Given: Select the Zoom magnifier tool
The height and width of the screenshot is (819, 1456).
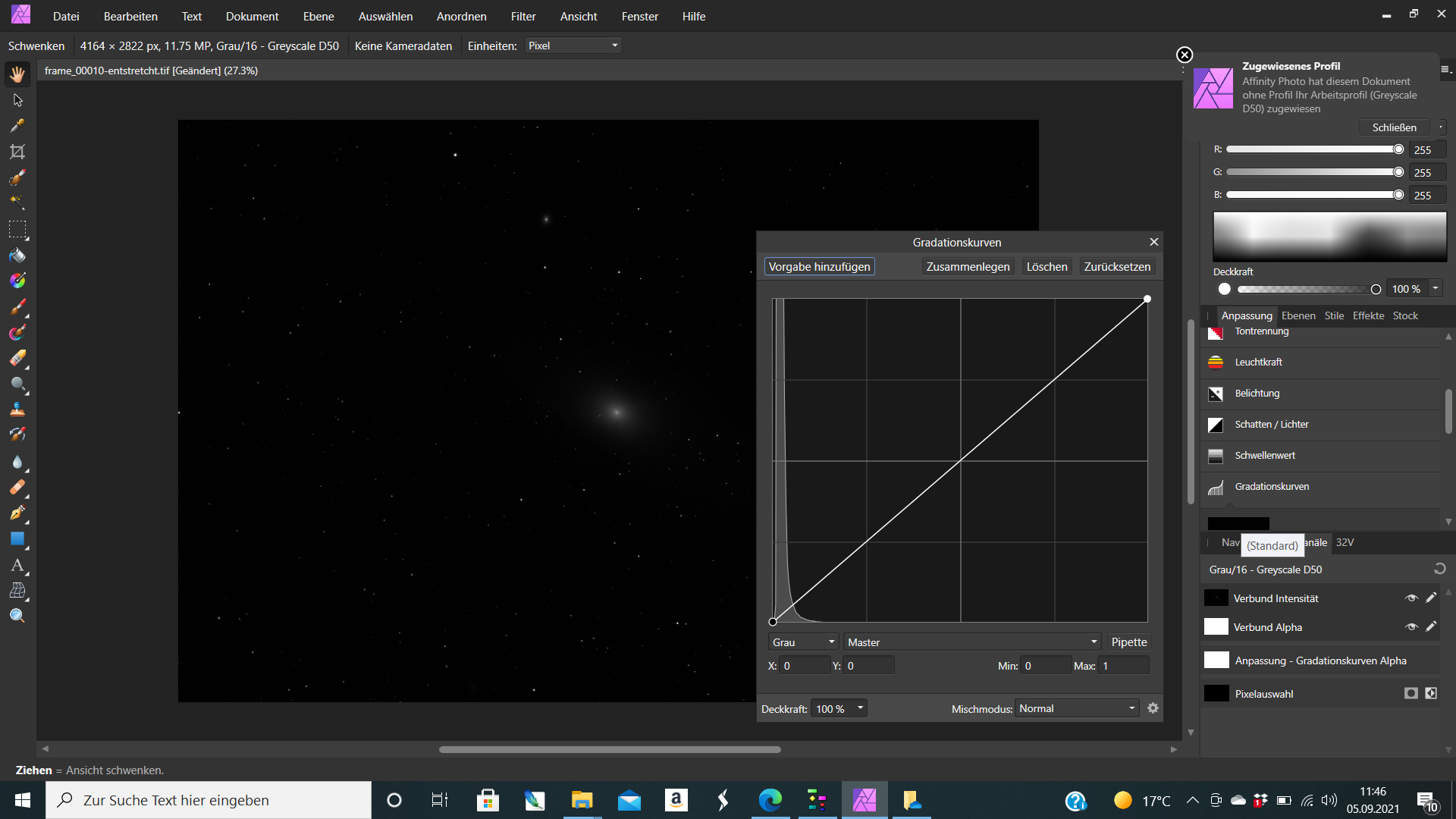Looking at the screenshot, I should 17,616.
